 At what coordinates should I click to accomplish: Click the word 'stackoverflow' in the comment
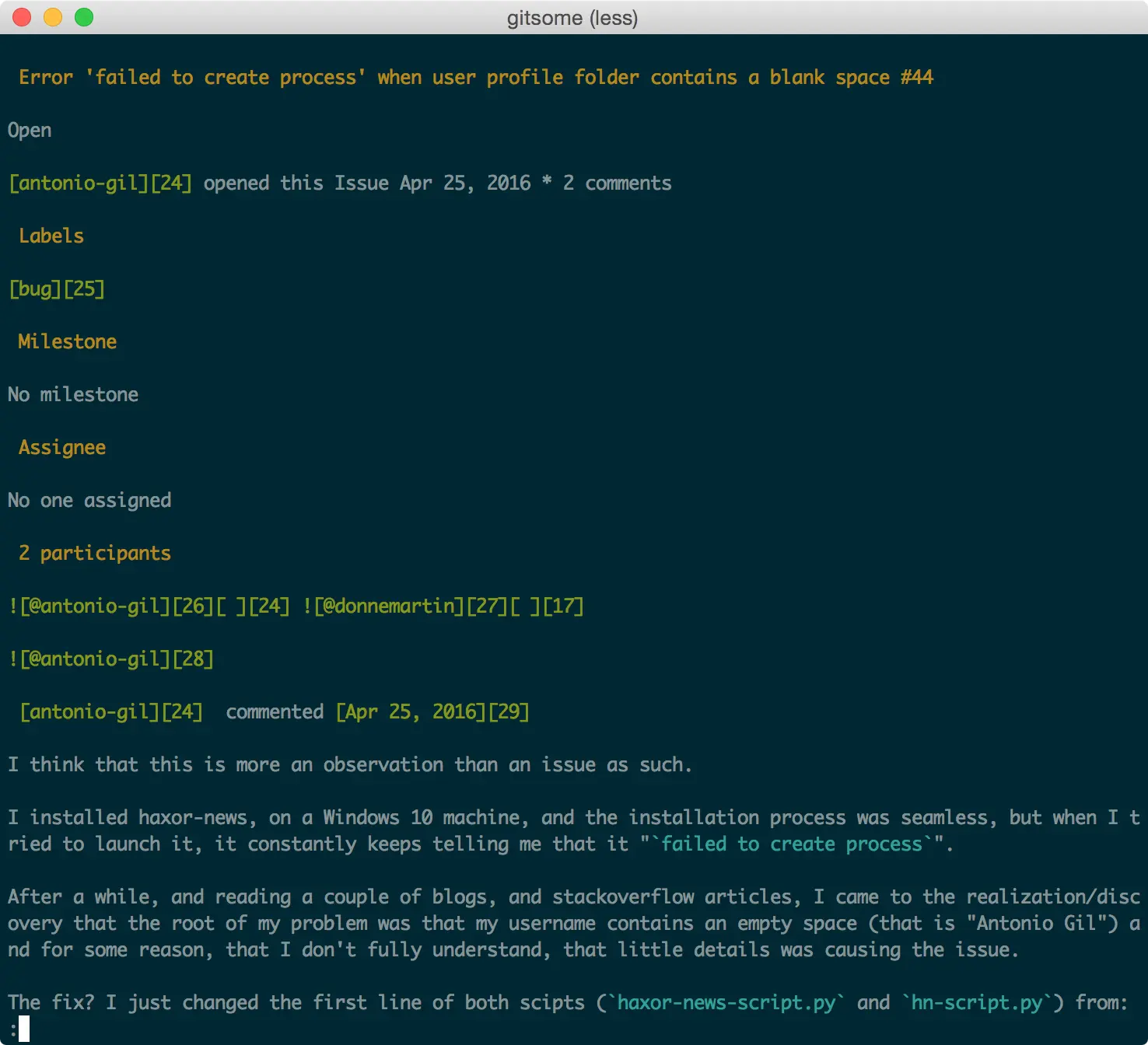[623, 897]
